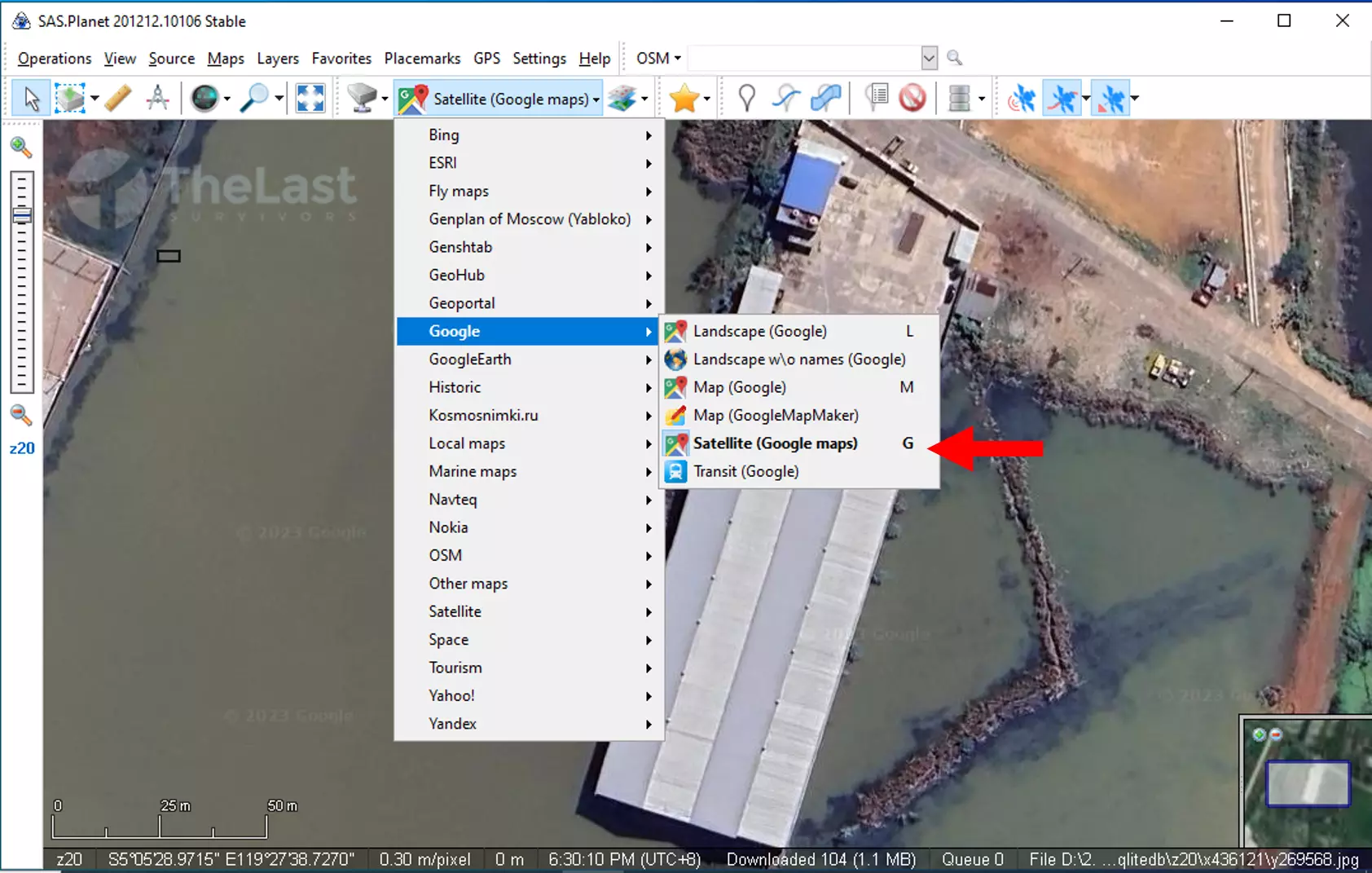Choose Transit (Google) entry

coord(798,471)
